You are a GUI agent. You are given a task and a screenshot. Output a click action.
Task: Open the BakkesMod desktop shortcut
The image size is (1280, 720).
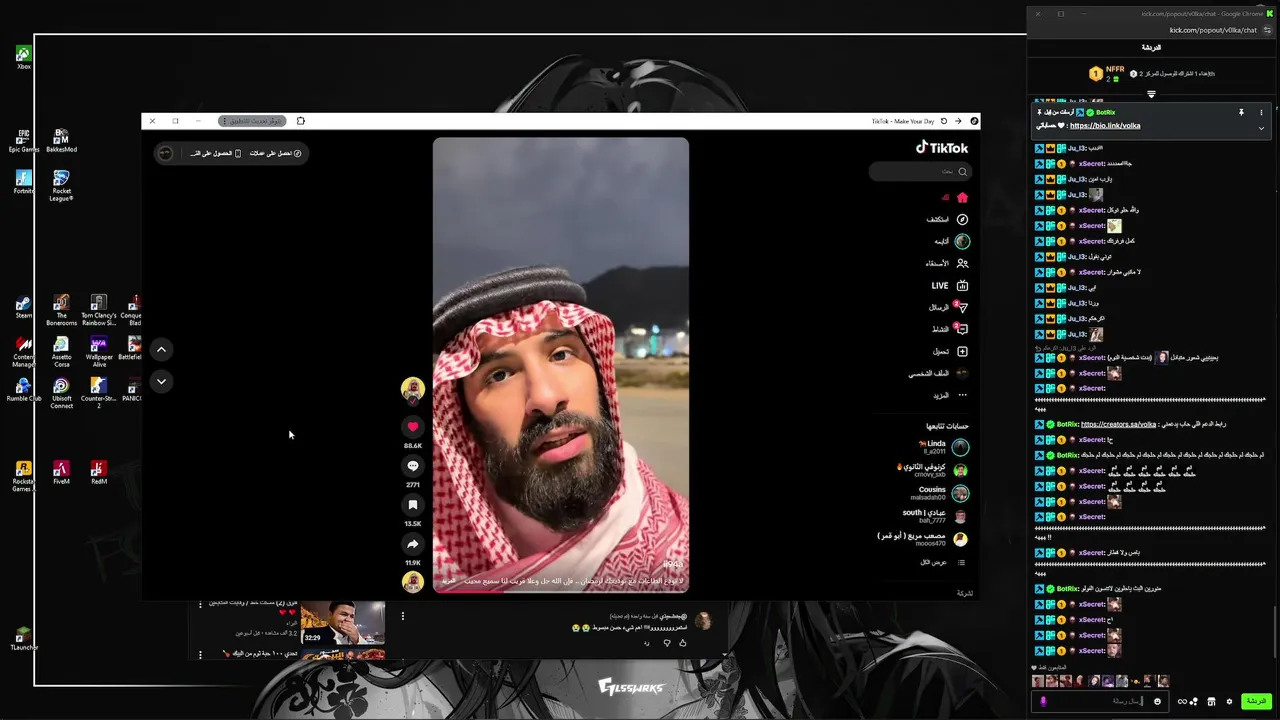tap(61, 140)
